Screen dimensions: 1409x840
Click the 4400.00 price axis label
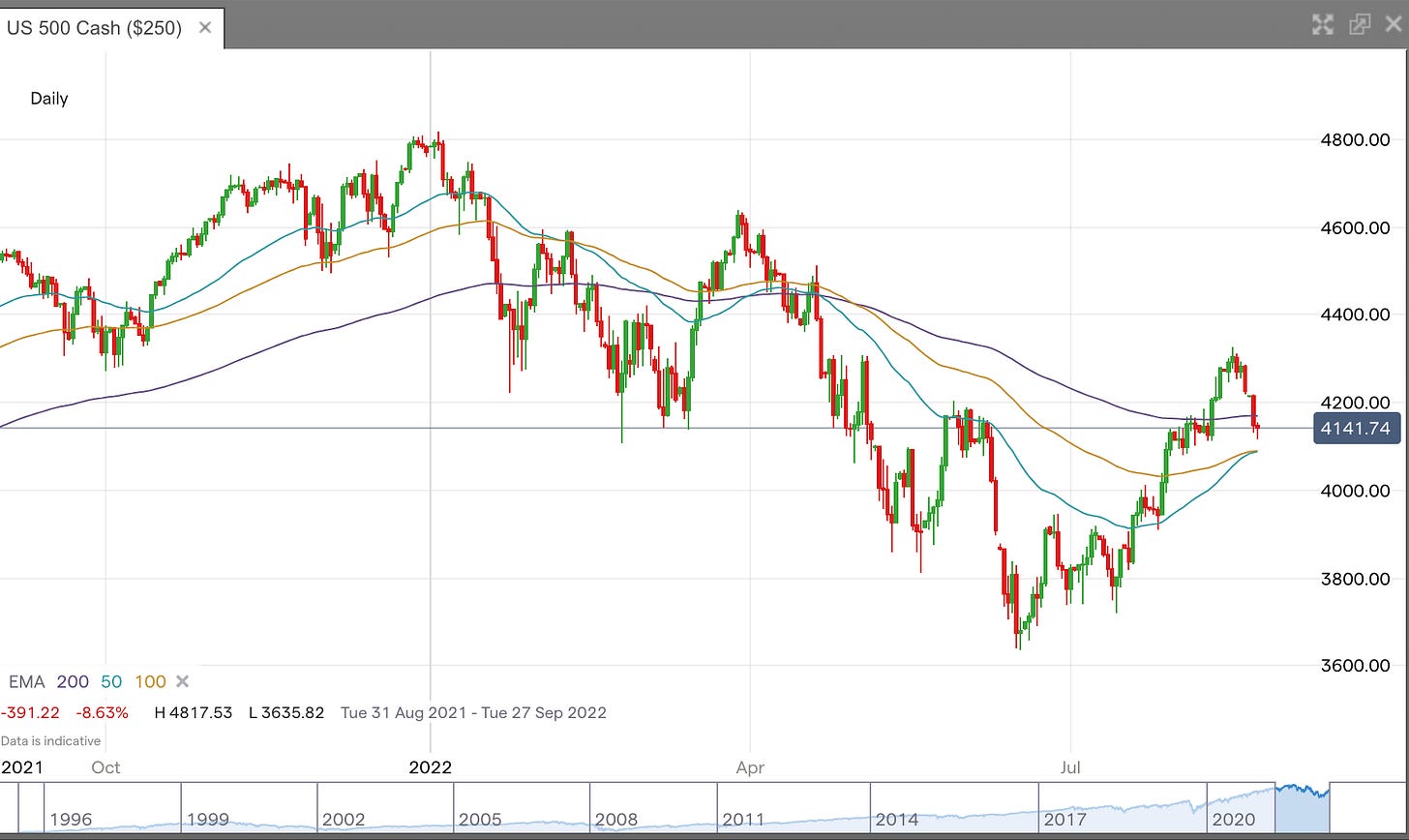click(1355, 315)
